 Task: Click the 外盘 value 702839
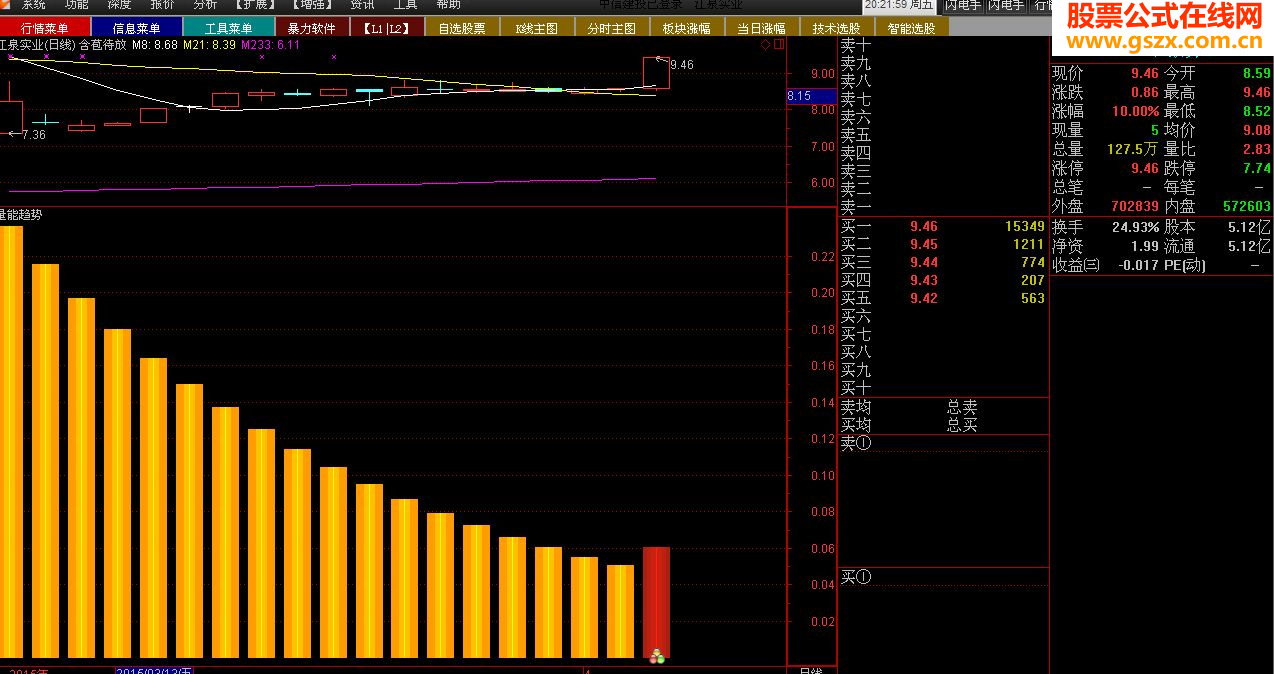pyautogui.click(x=1135, y=206)
